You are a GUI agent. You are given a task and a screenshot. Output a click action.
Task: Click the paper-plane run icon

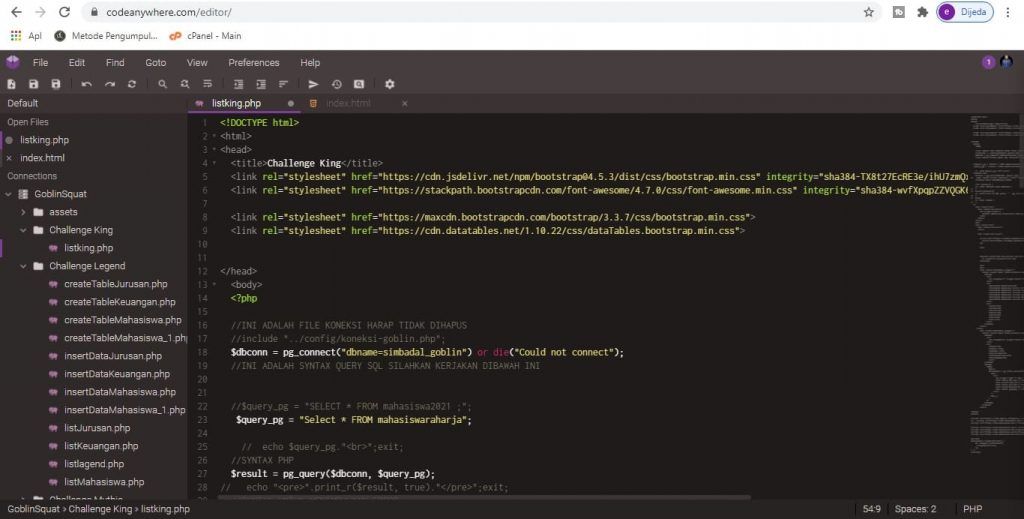313,85
